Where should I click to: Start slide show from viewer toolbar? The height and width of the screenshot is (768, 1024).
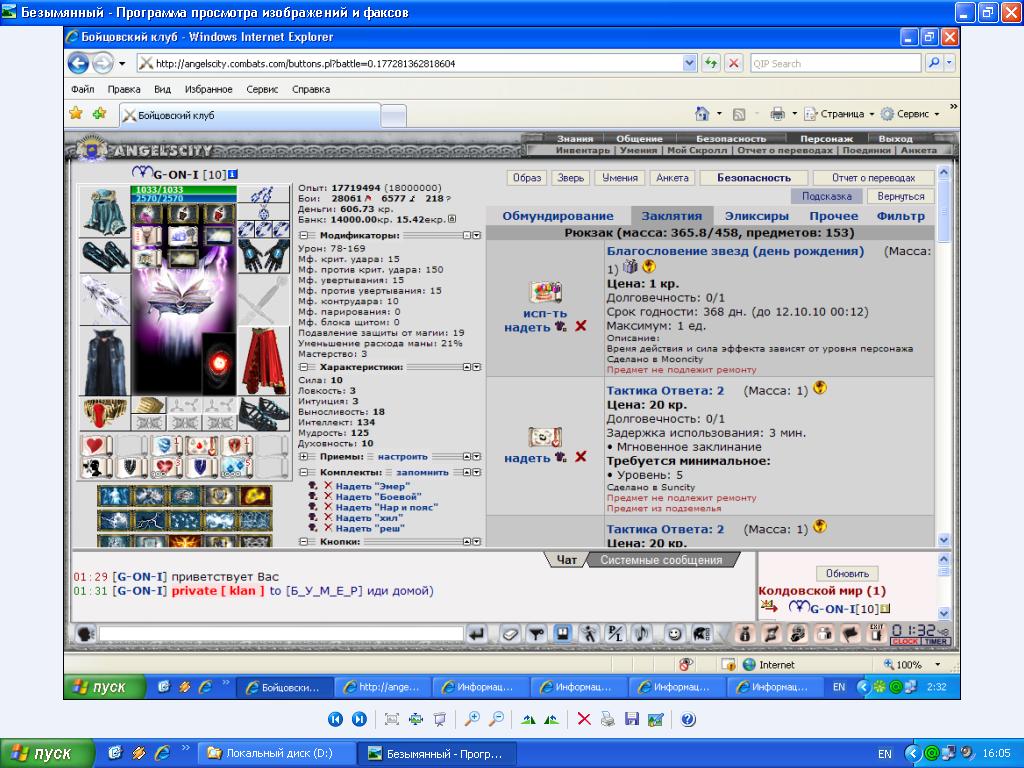pos(440,719)
